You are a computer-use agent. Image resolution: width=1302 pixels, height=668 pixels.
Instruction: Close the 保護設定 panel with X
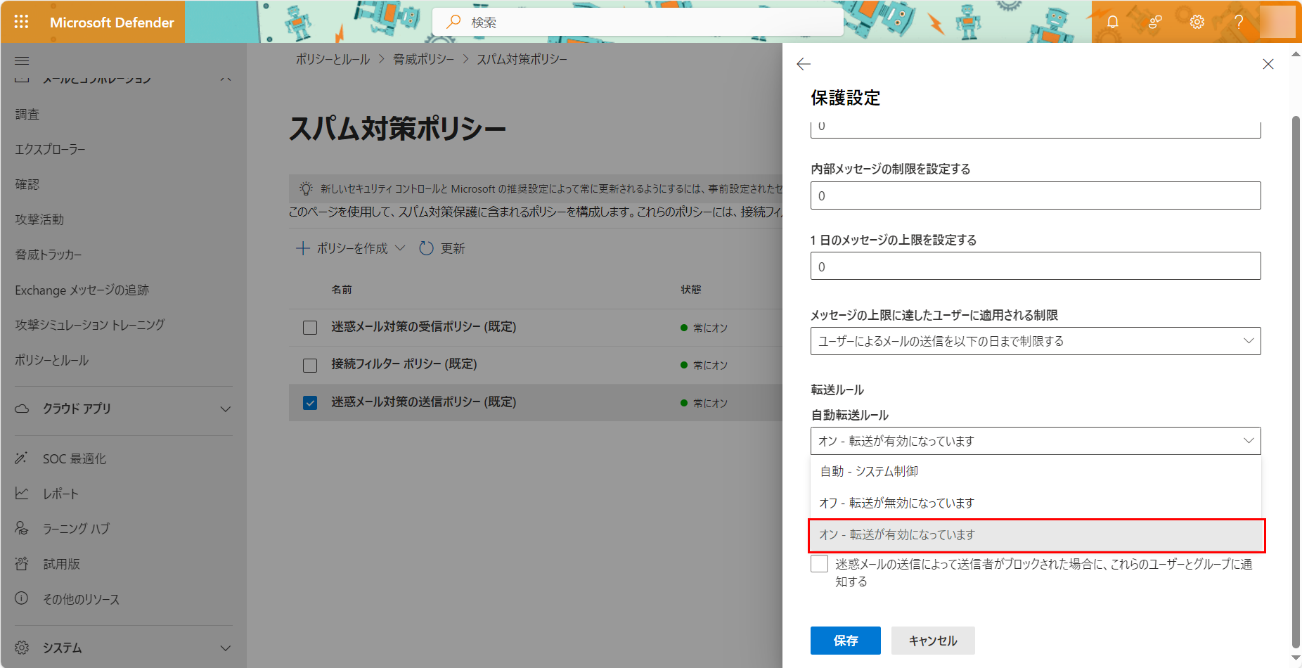point(1268,64)
